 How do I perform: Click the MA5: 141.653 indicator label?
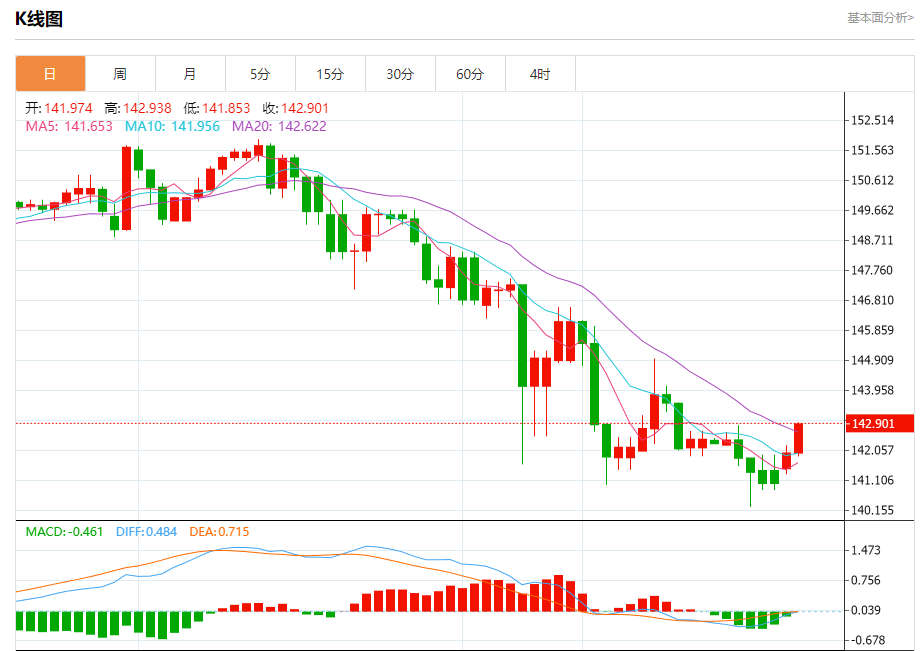click(69, 126)
